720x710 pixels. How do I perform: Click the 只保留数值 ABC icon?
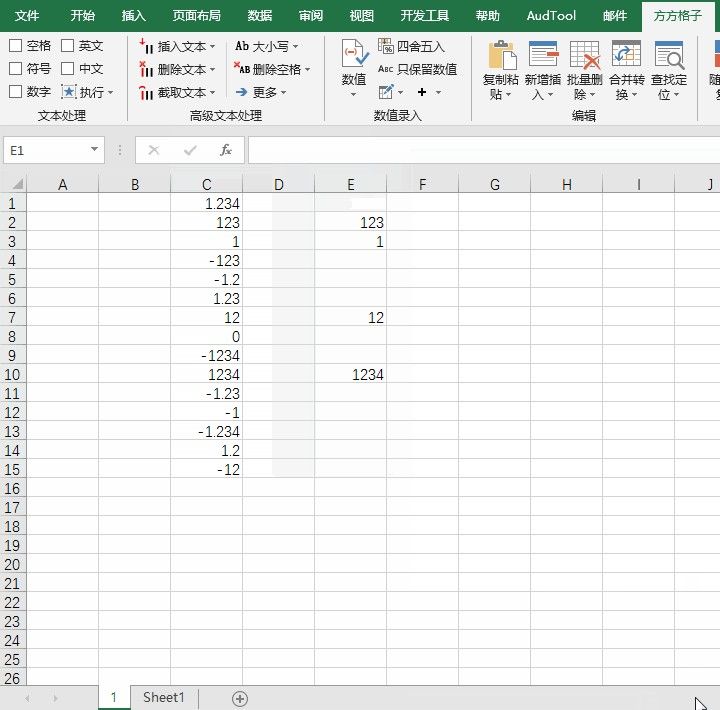point(386,69)
